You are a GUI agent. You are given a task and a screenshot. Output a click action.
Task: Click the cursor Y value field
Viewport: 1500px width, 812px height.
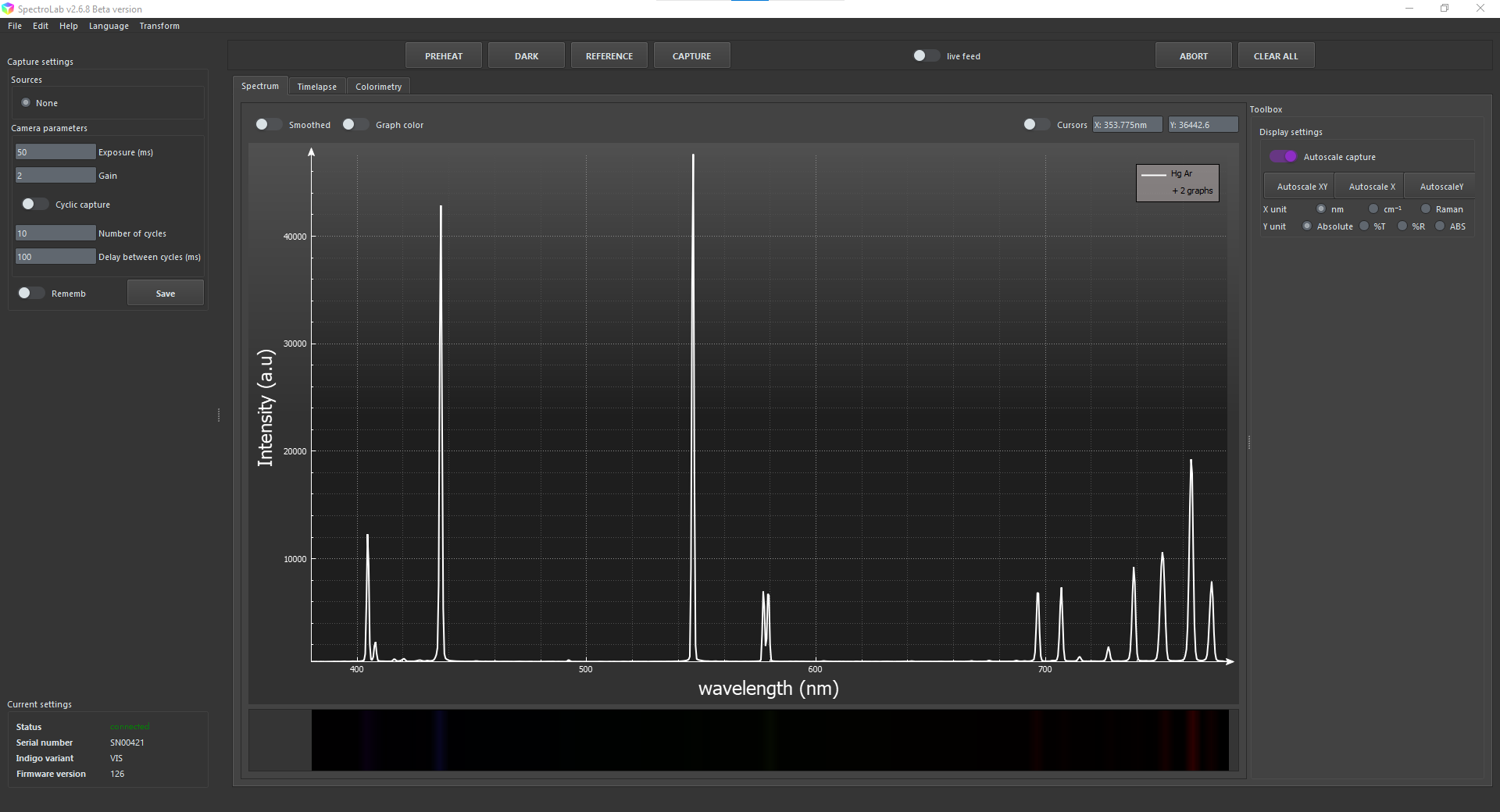1203,125
